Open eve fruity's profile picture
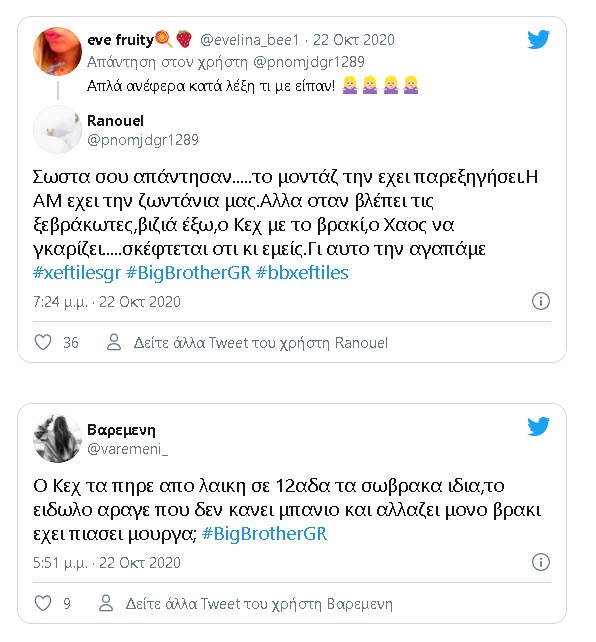Screen dimensions: 596x642 click(57, 52)
